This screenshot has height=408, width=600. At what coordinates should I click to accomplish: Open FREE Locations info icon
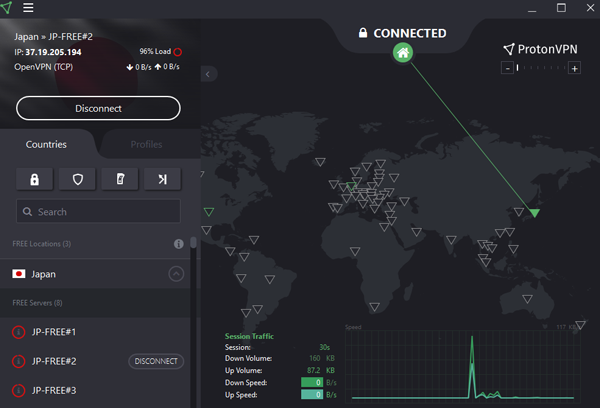[x=179, y=244]
